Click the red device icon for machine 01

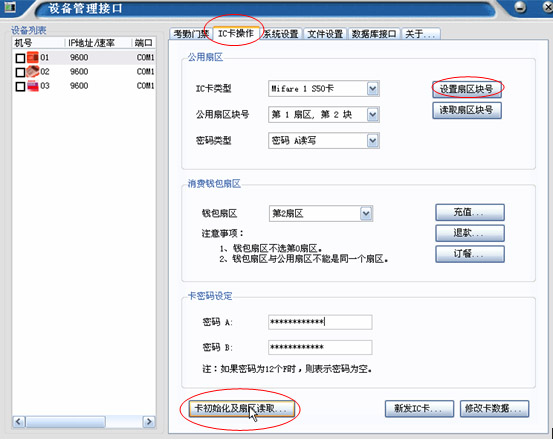(x=32, y=57)
